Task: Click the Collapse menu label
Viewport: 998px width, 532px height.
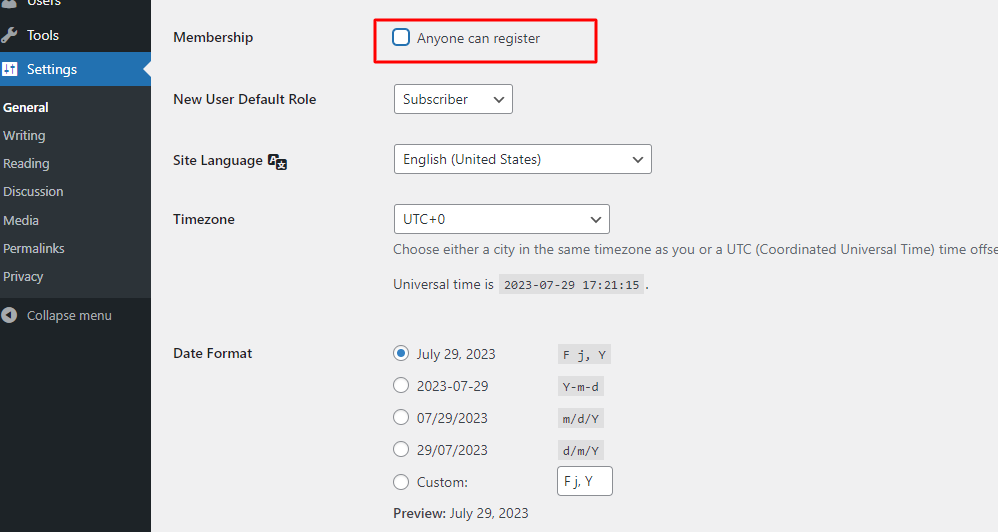Action: click(69, 316)
